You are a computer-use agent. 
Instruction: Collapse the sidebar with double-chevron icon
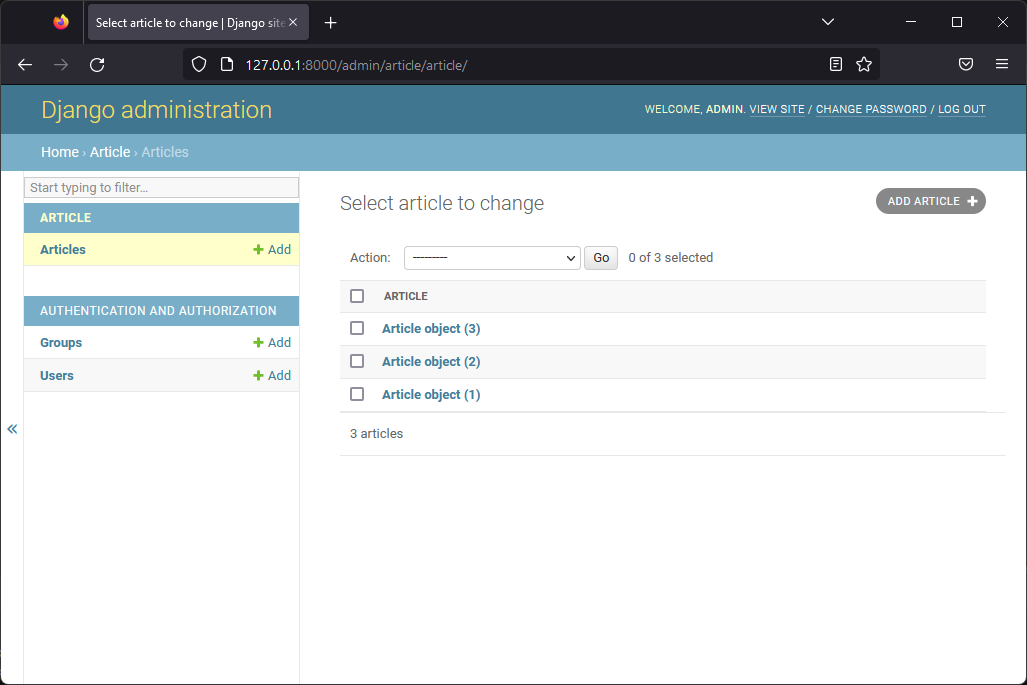[x=12, y=429]
